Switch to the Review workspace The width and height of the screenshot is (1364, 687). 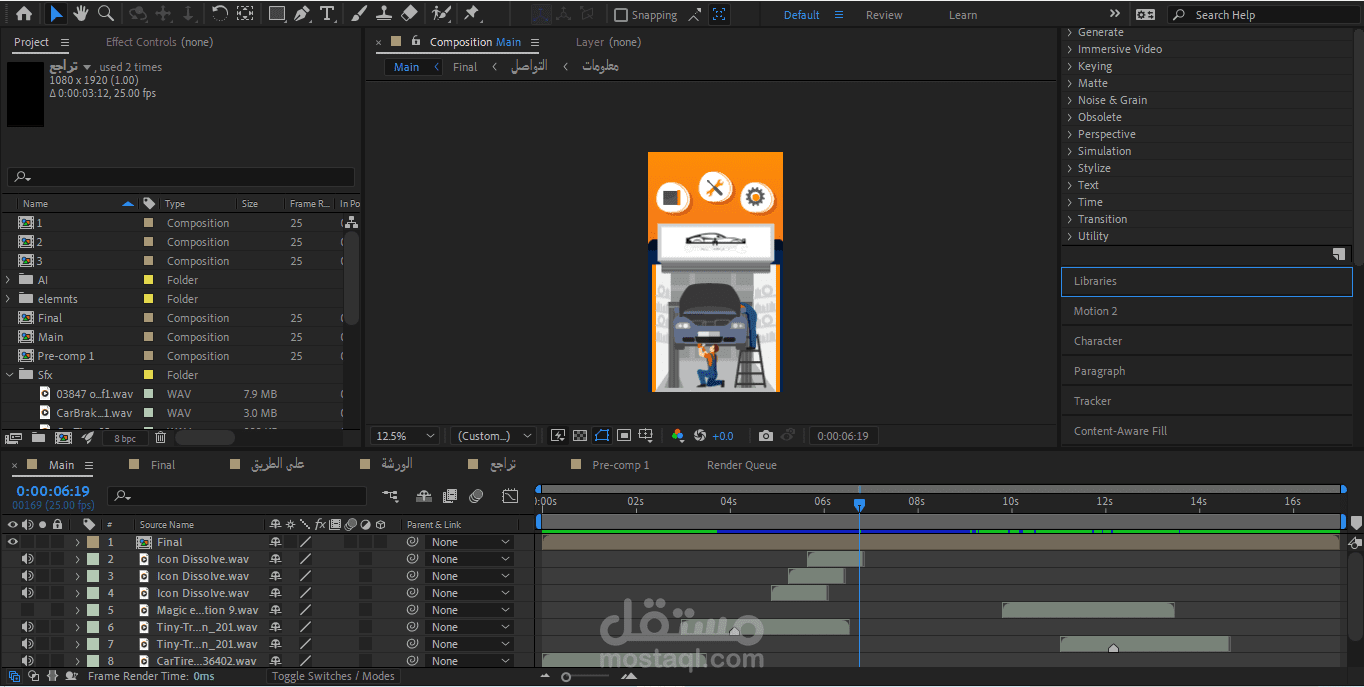[883, 15]
